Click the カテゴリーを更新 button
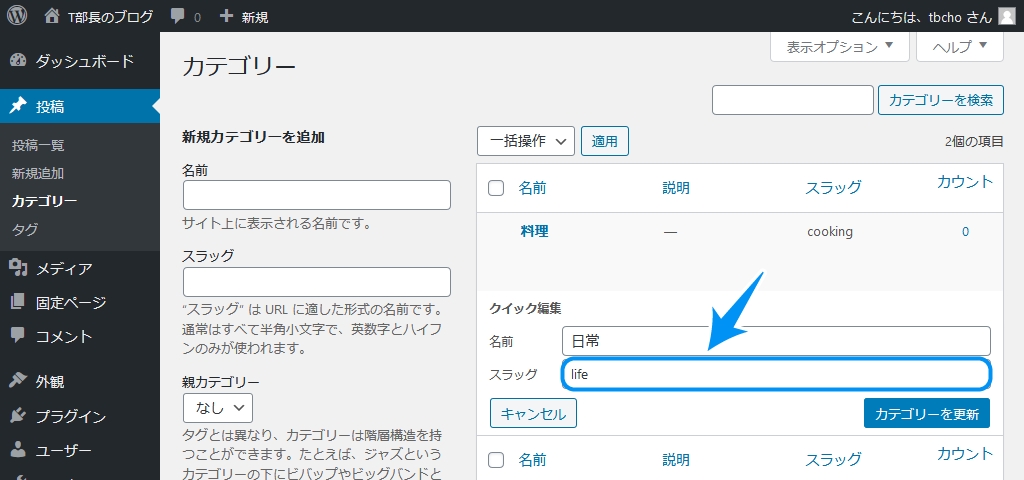The width and height of the screenshot is (1024, 480). coord(927,413)
